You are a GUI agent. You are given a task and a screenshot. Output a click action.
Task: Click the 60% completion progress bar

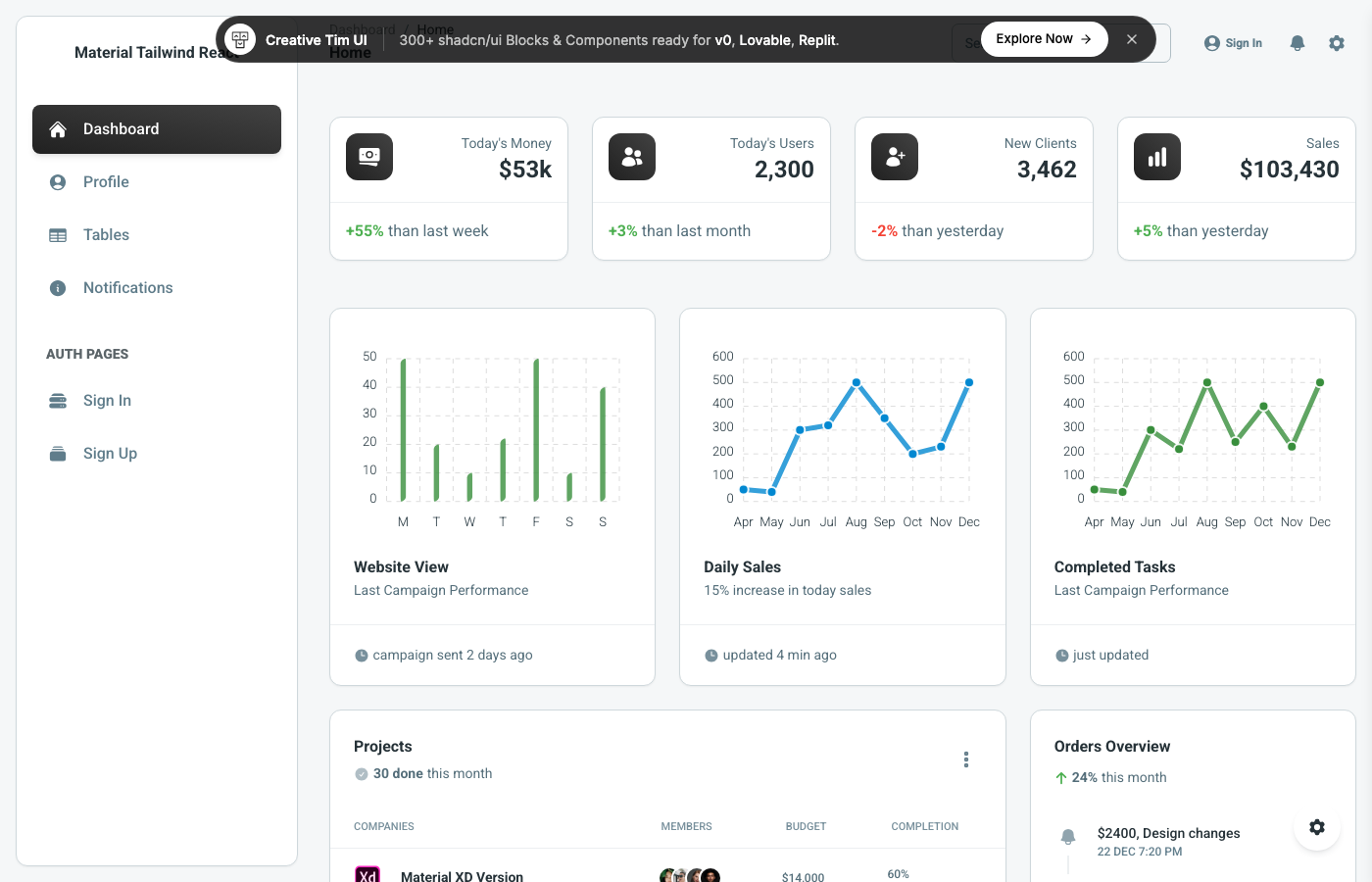pyautogui.click(x=898, y=878)
